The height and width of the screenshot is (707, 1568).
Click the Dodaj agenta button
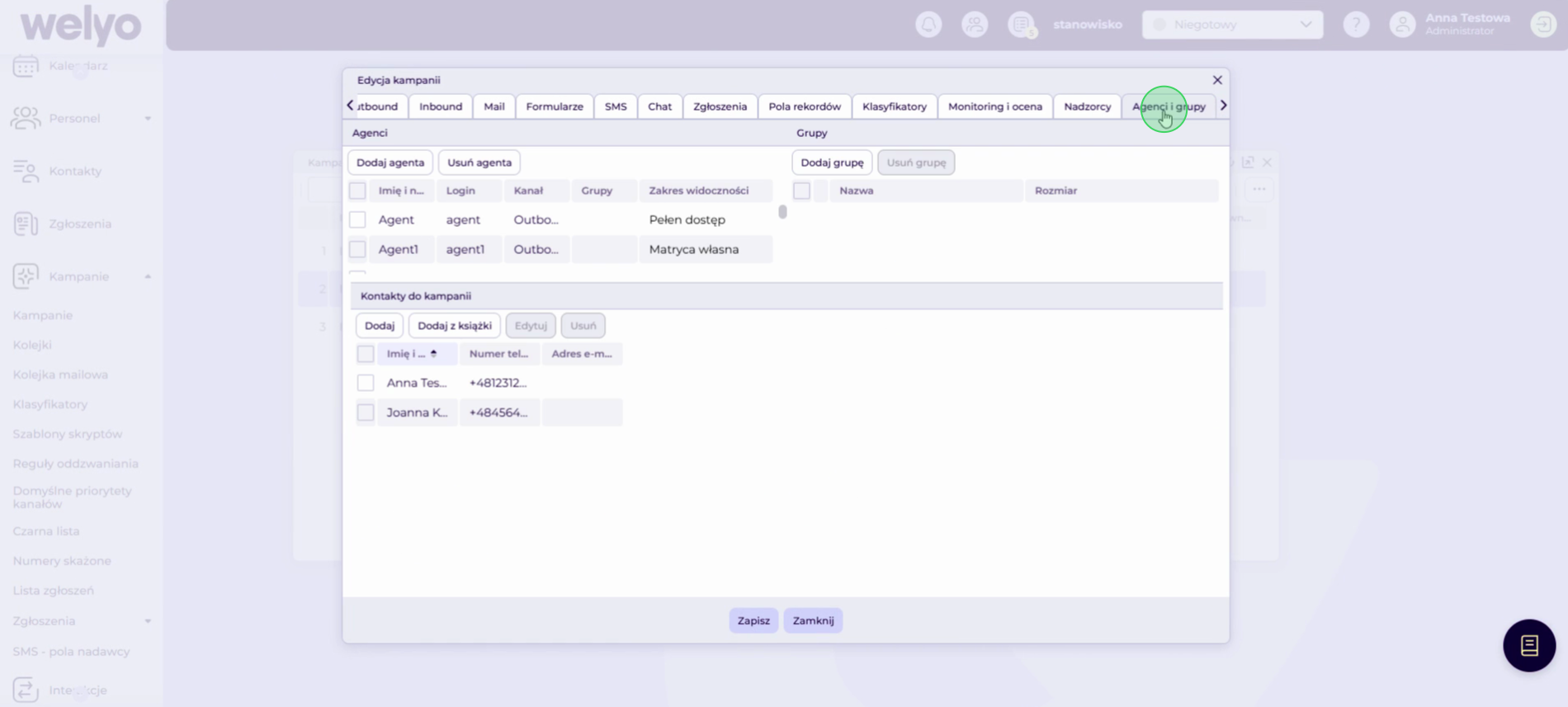click(390, 163)
